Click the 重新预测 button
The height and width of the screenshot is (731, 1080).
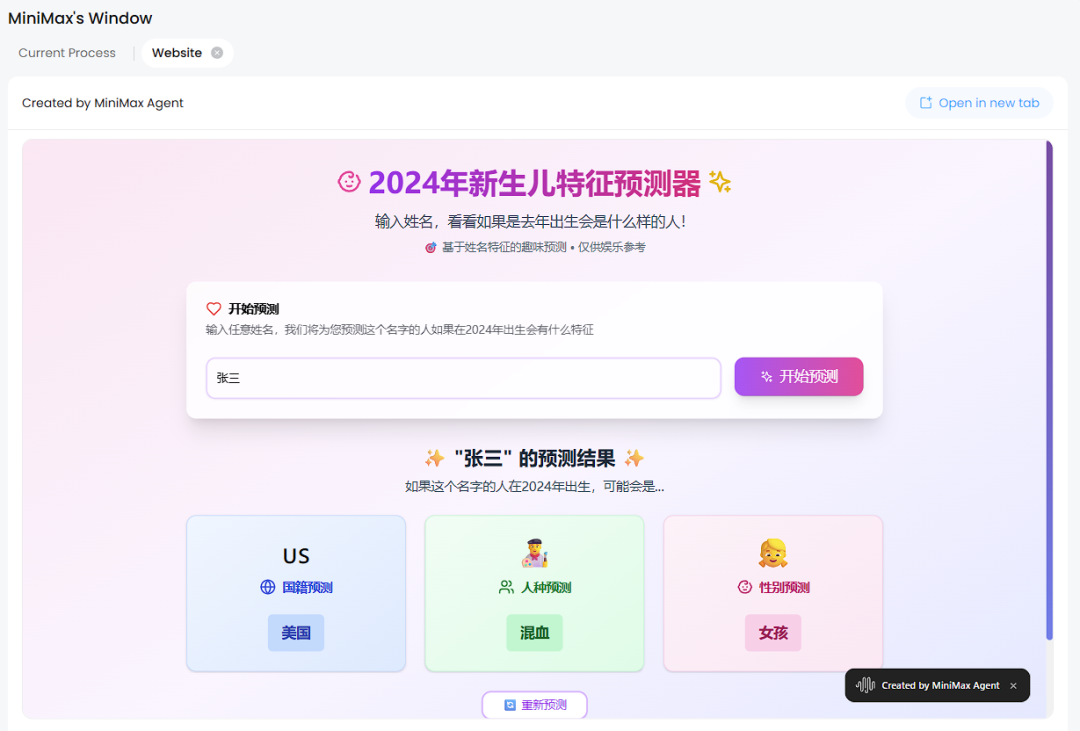pyautogui.click(x=534, y=705)
